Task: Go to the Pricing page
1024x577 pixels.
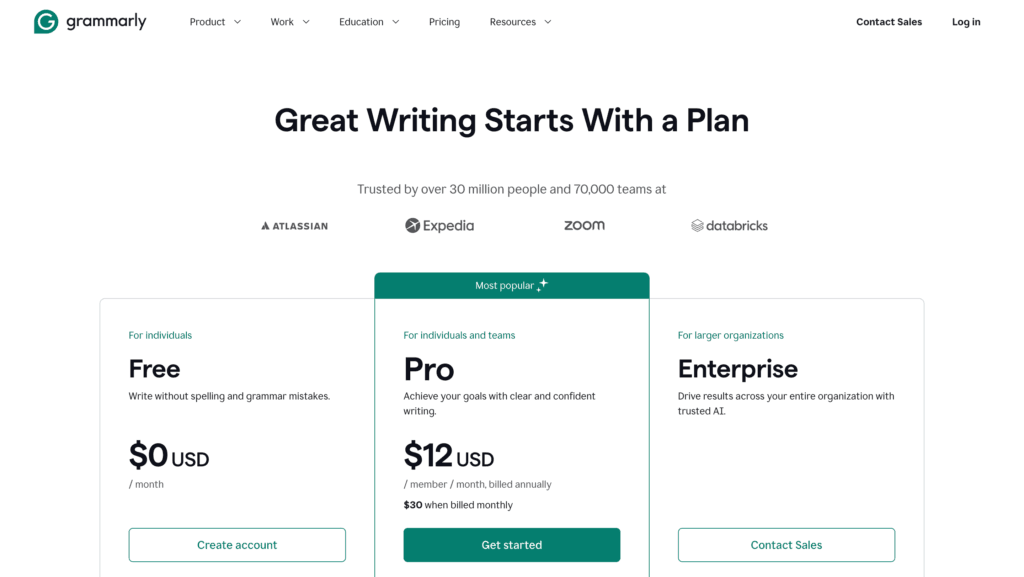Action: click(x=444, y=22)
